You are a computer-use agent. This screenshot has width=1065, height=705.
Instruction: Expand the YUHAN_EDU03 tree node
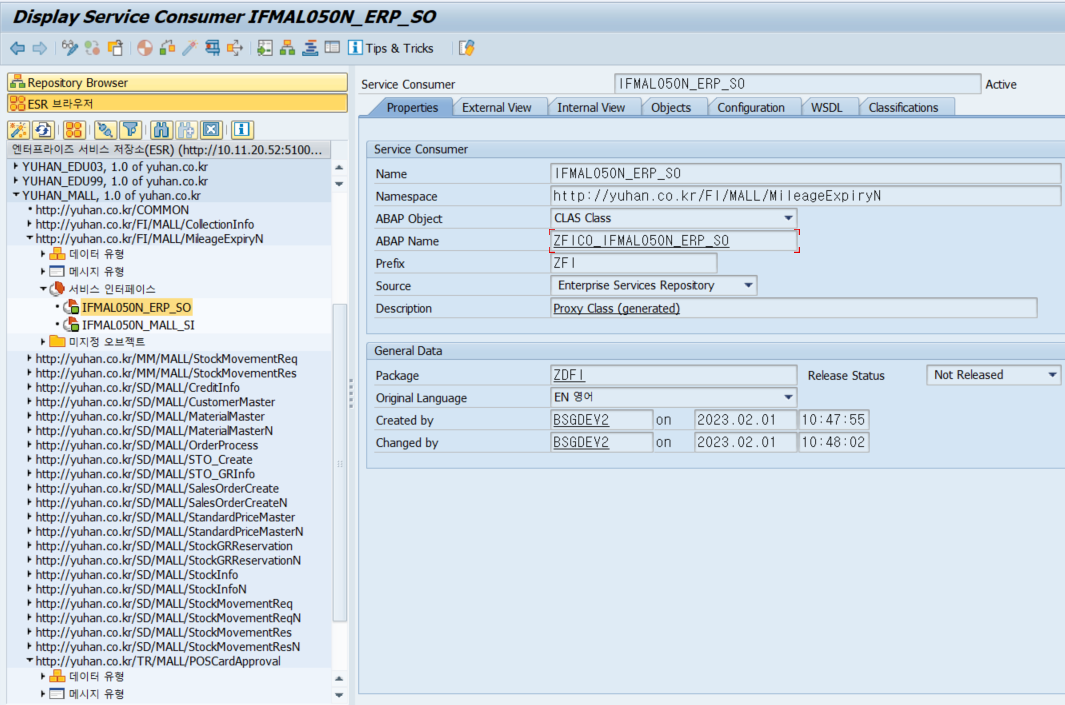click(16, 166)
